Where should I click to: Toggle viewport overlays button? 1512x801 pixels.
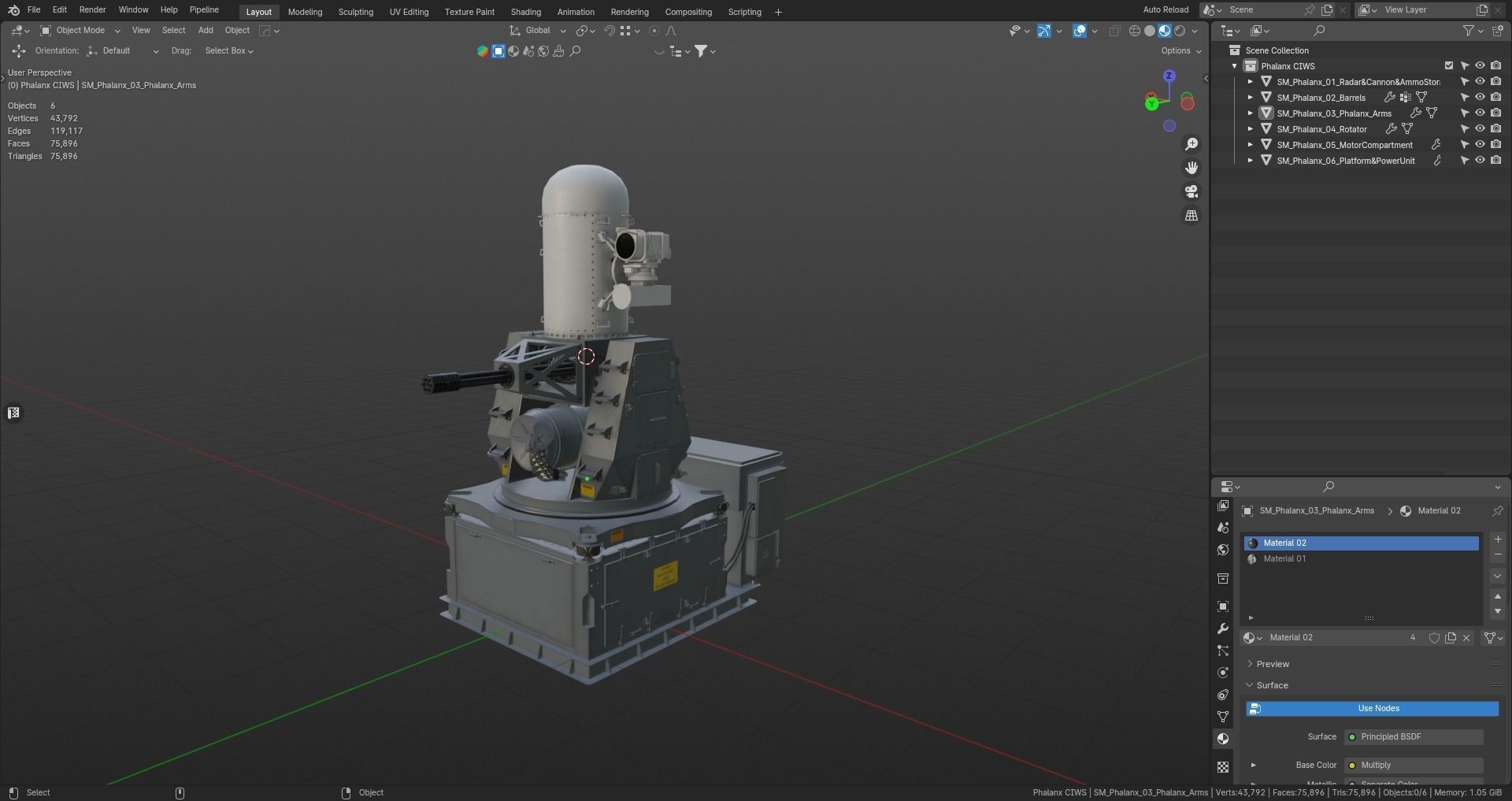(x=1080, y=31)
